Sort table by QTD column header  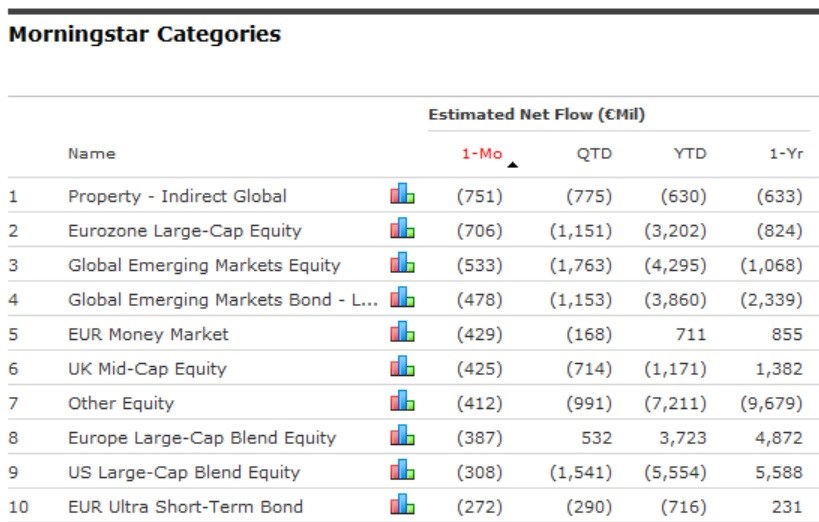594,154
